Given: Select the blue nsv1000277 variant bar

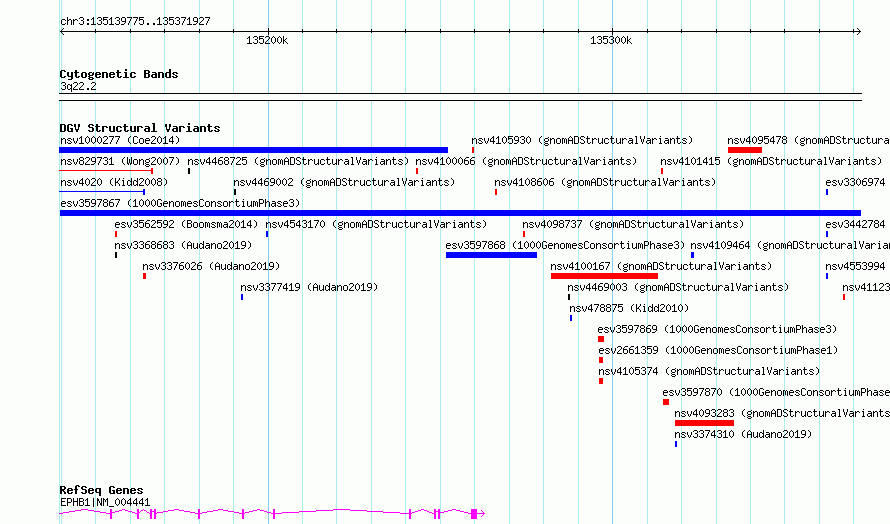Looking at the screenshot, I should click(254, 150).
